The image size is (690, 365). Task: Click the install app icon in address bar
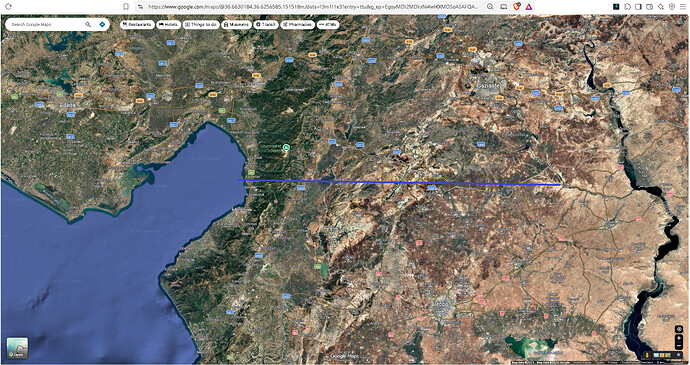[503, 7]
